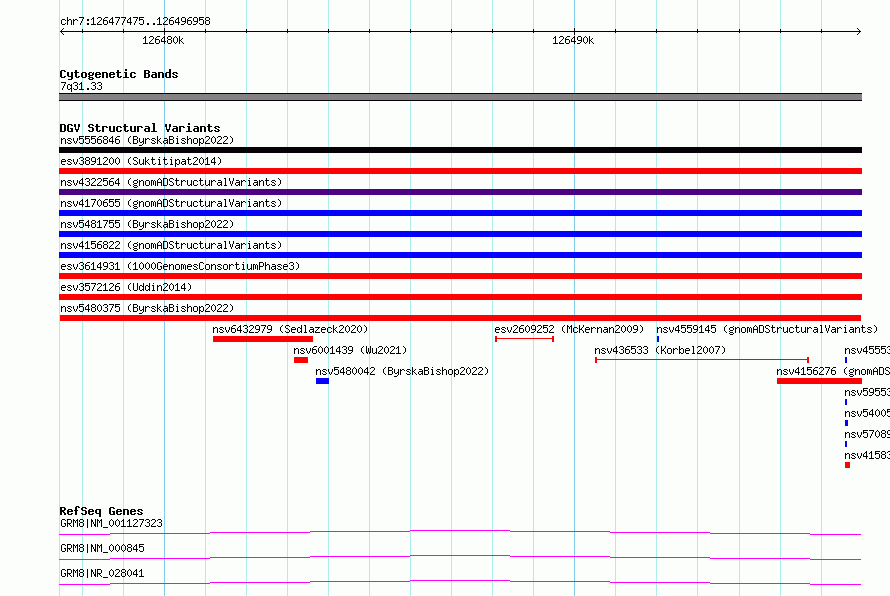Click the GRM8|NM_001127323 gene label
890x596 pixels.
(x=111, y=523)
